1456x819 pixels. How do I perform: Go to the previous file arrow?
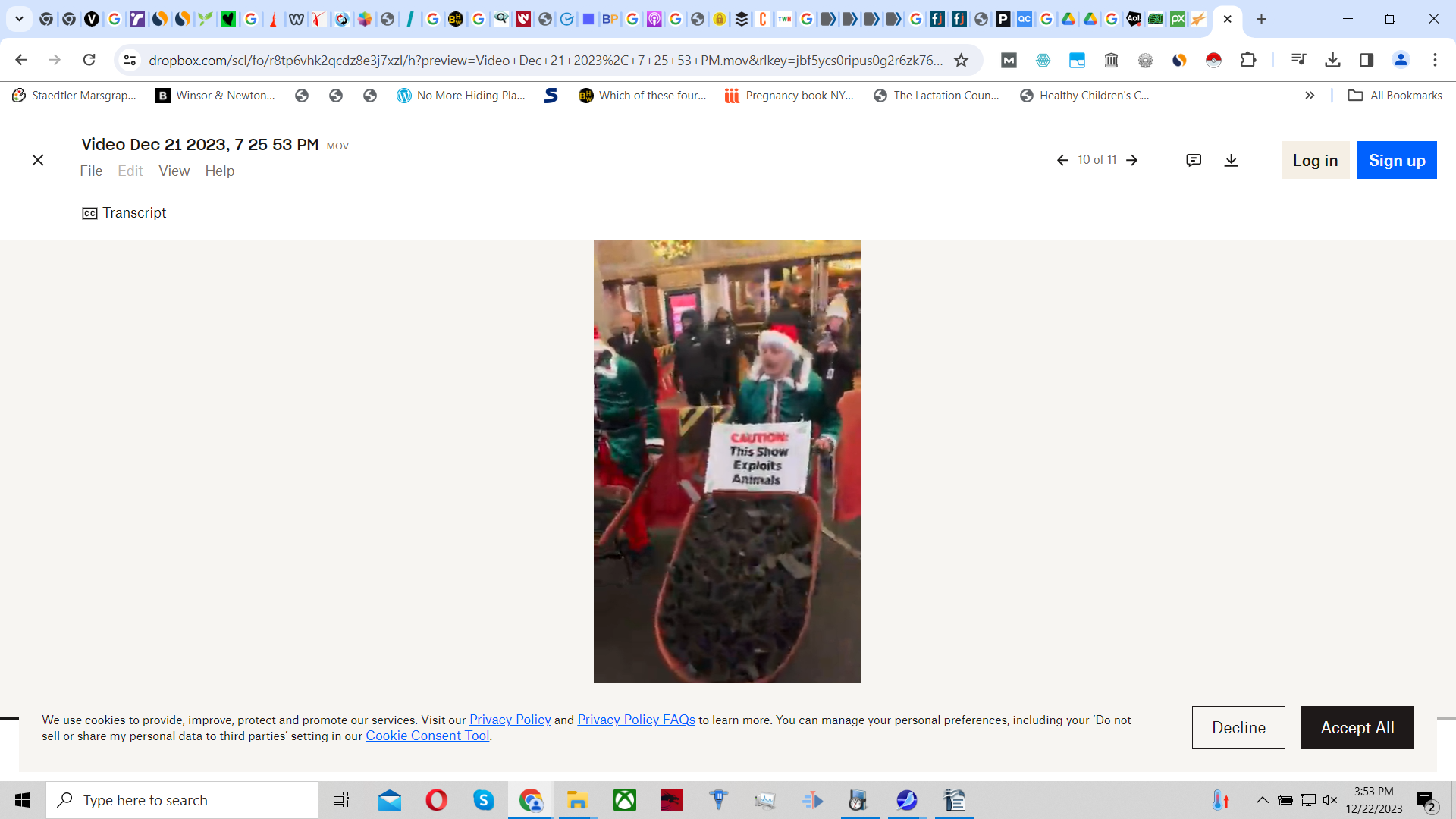point(1062,160)
